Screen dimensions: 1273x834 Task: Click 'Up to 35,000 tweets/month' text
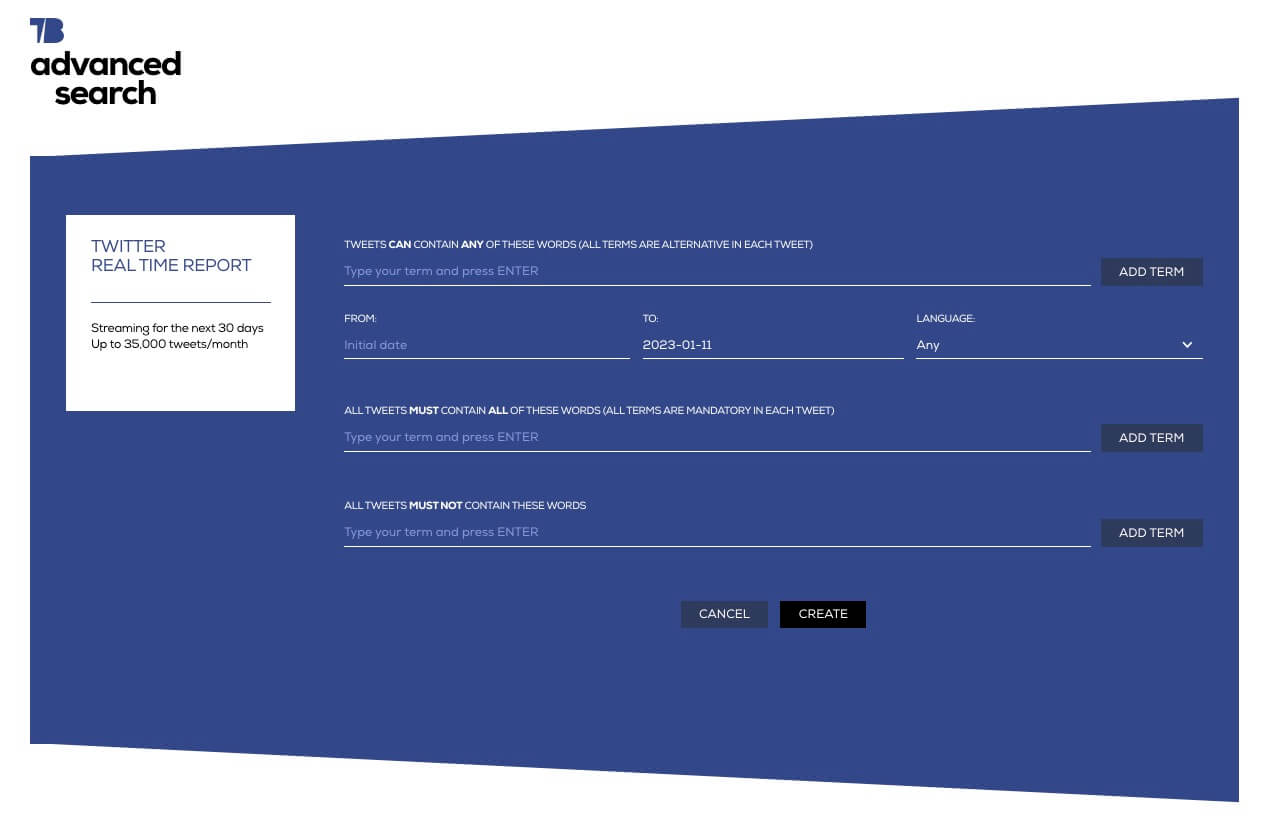coord(169,344)
